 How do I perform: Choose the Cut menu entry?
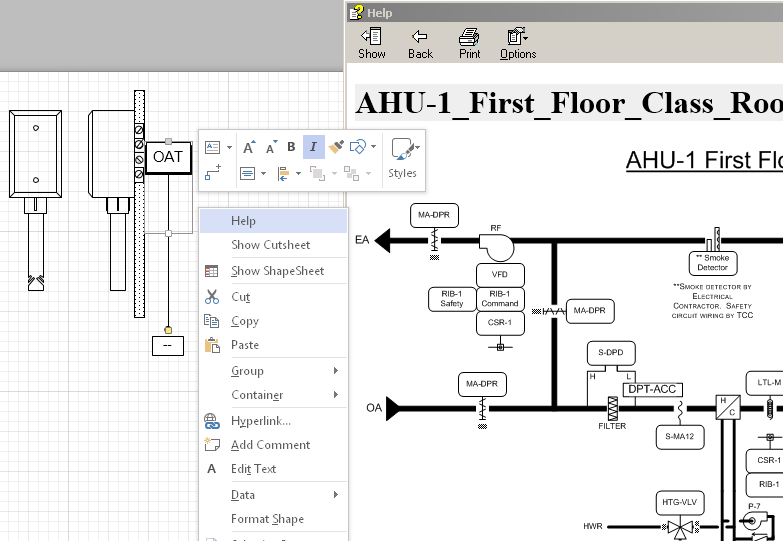[274, 297]
